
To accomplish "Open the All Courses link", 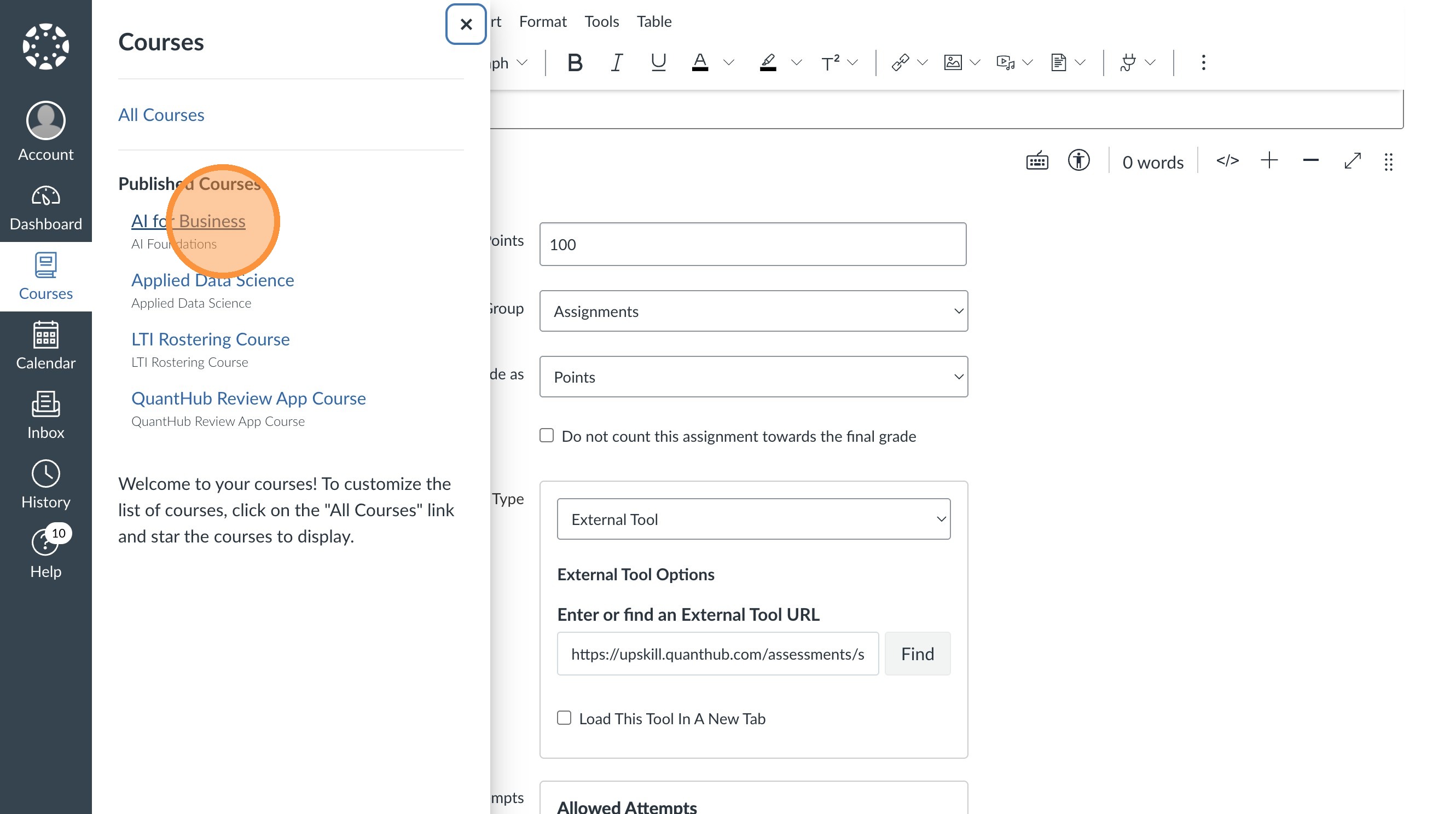I will 161,115.
